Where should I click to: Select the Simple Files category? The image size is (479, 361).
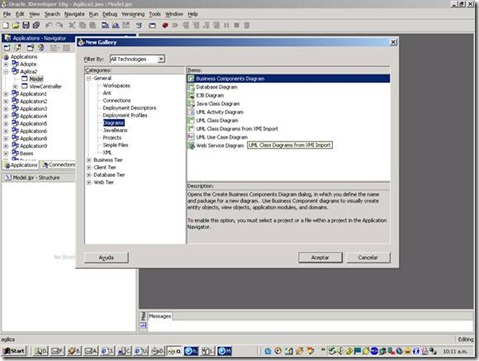point(115,145)
